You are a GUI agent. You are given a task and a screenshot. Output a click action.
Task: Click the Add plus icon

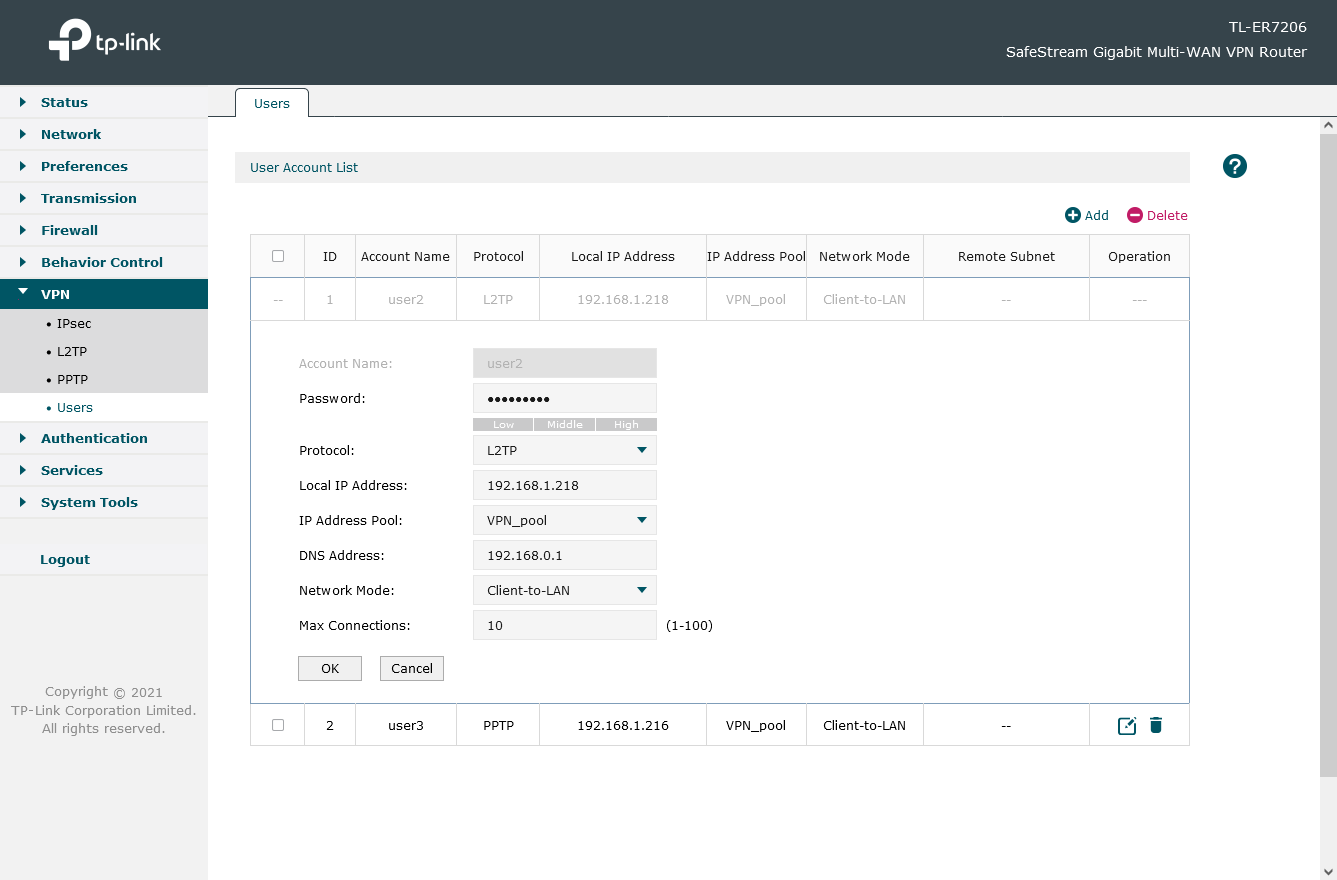click(1073, 215)
